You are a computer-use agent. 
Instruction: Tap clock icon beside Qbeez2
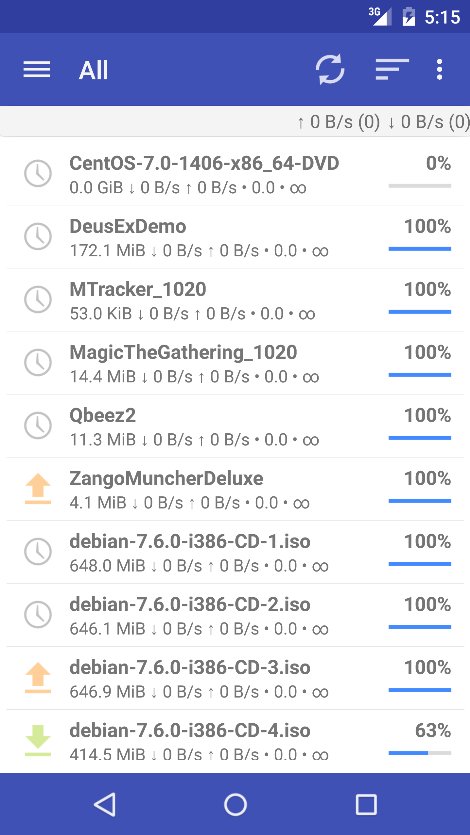point(38,425)
